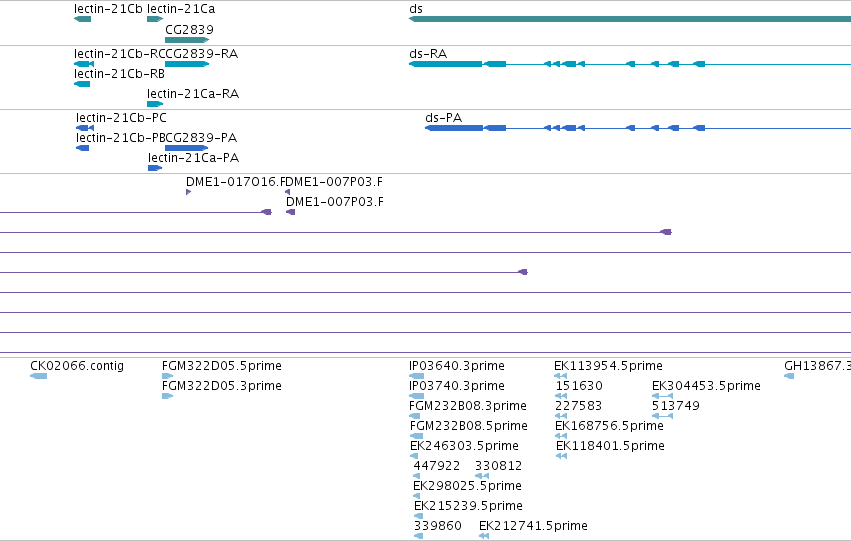
Task: Click the EK118401.5prime label
Action: pos(611,446)
